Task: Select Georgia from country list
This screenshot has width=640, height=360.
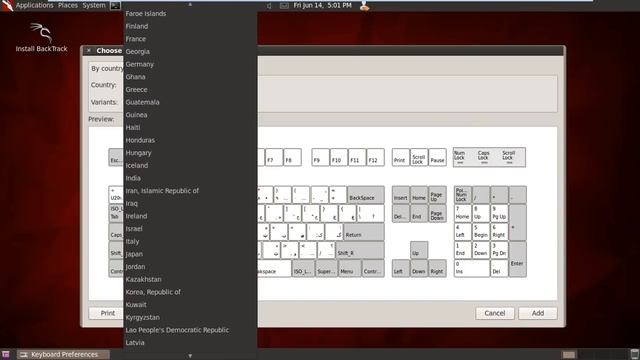Action: pyautogui.click(x=190, y=51)
